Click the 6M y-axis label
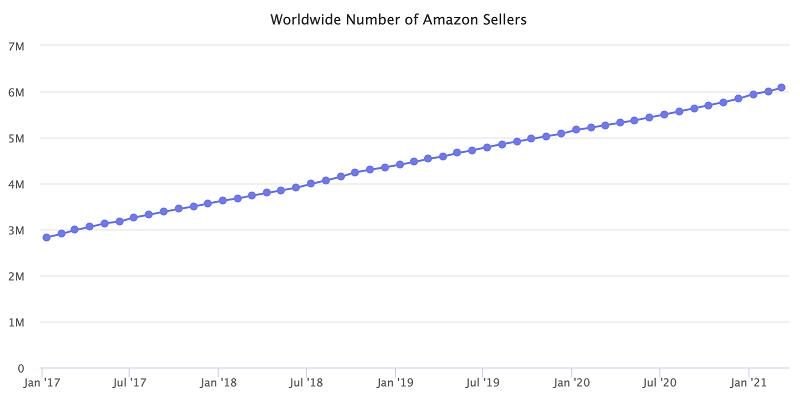The width and height of the screenshot is (800, 402). tap(16, 92)
